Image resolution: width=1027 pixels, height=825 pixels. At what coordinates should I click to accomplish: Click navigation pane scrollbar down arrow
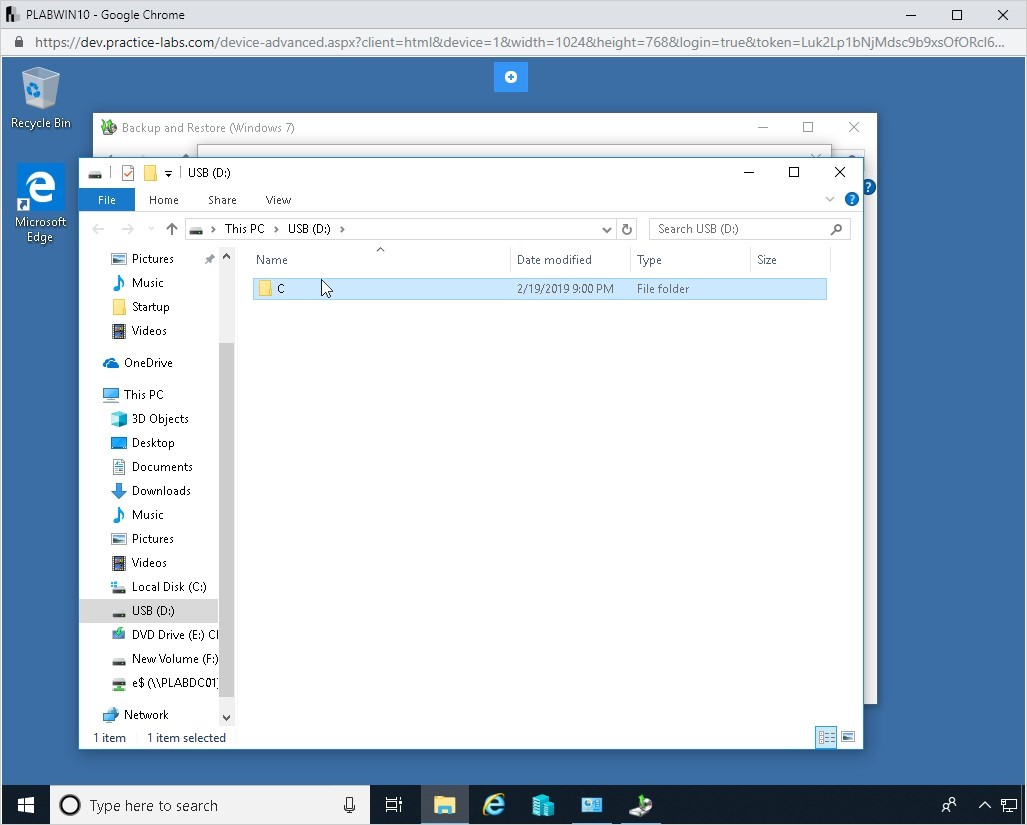(x=227, y=718)
